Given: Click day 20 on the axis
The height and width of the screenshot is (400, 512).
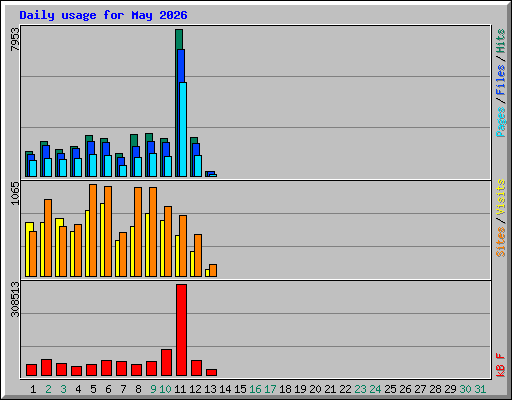Looking at the screenshot, I should tap(315, 389).
